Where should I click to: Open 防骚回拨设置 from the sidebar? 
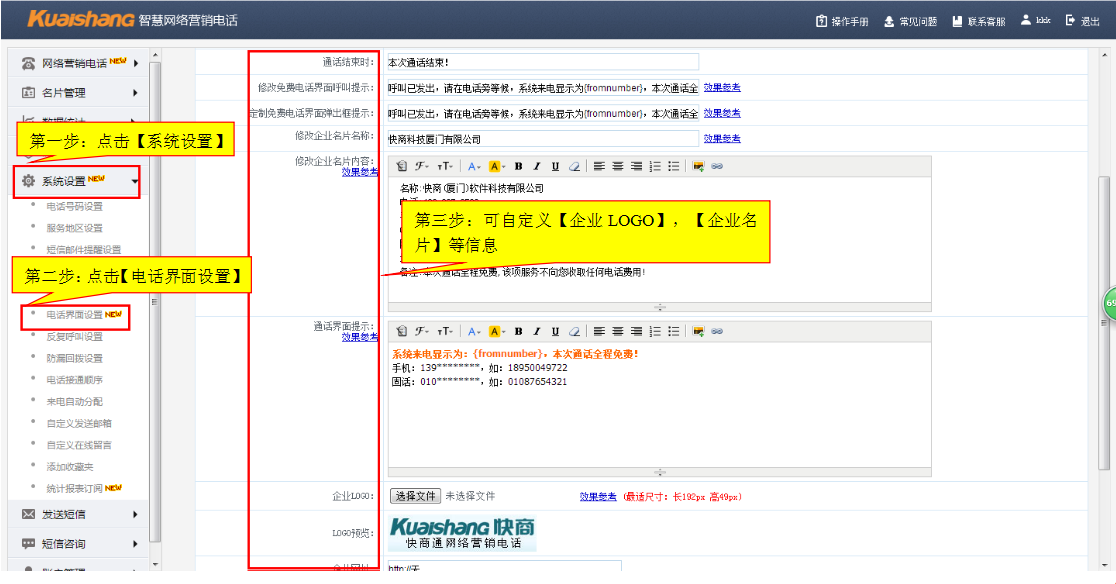pos(74,358)
